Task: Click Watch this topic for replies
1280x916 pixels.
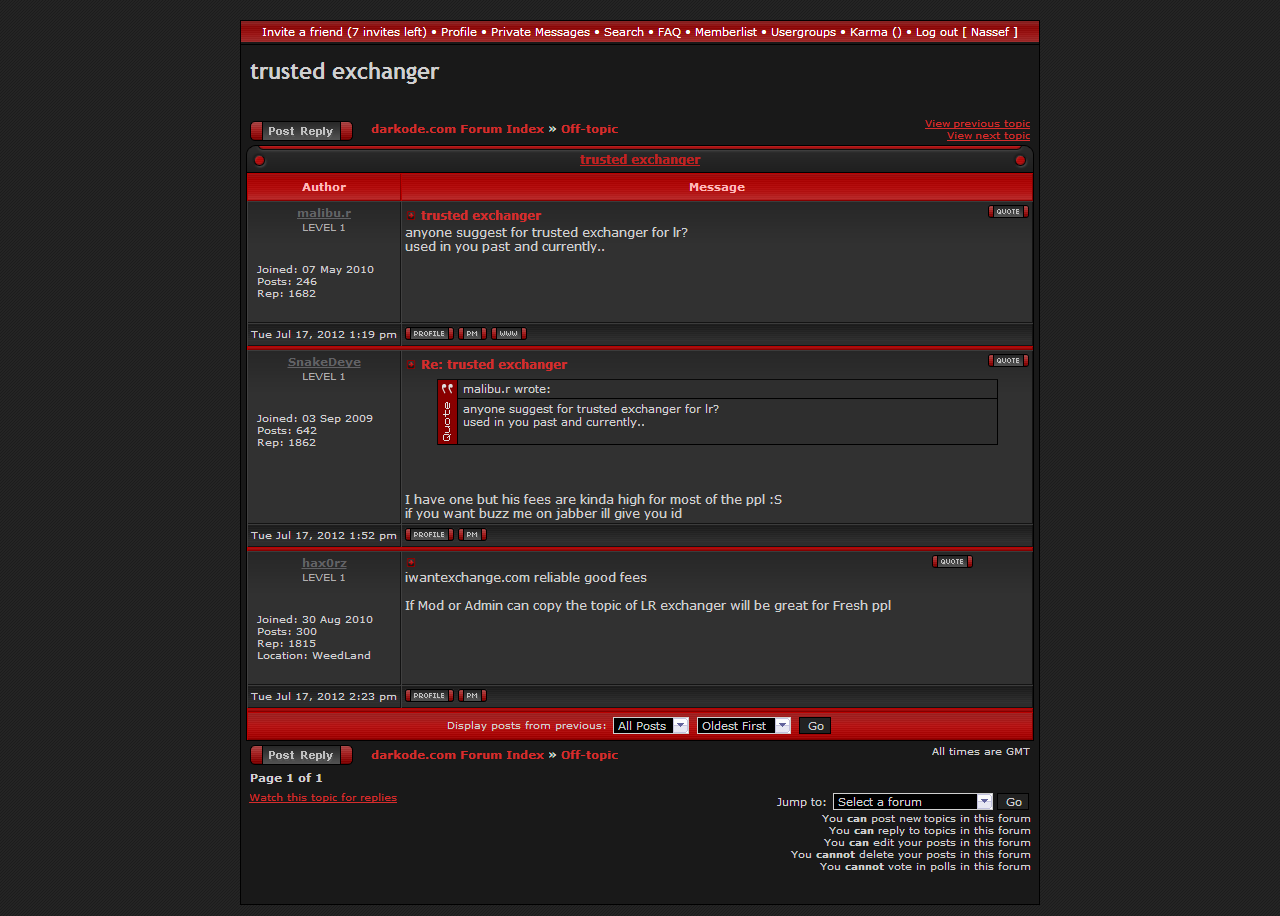Action: 323,798
